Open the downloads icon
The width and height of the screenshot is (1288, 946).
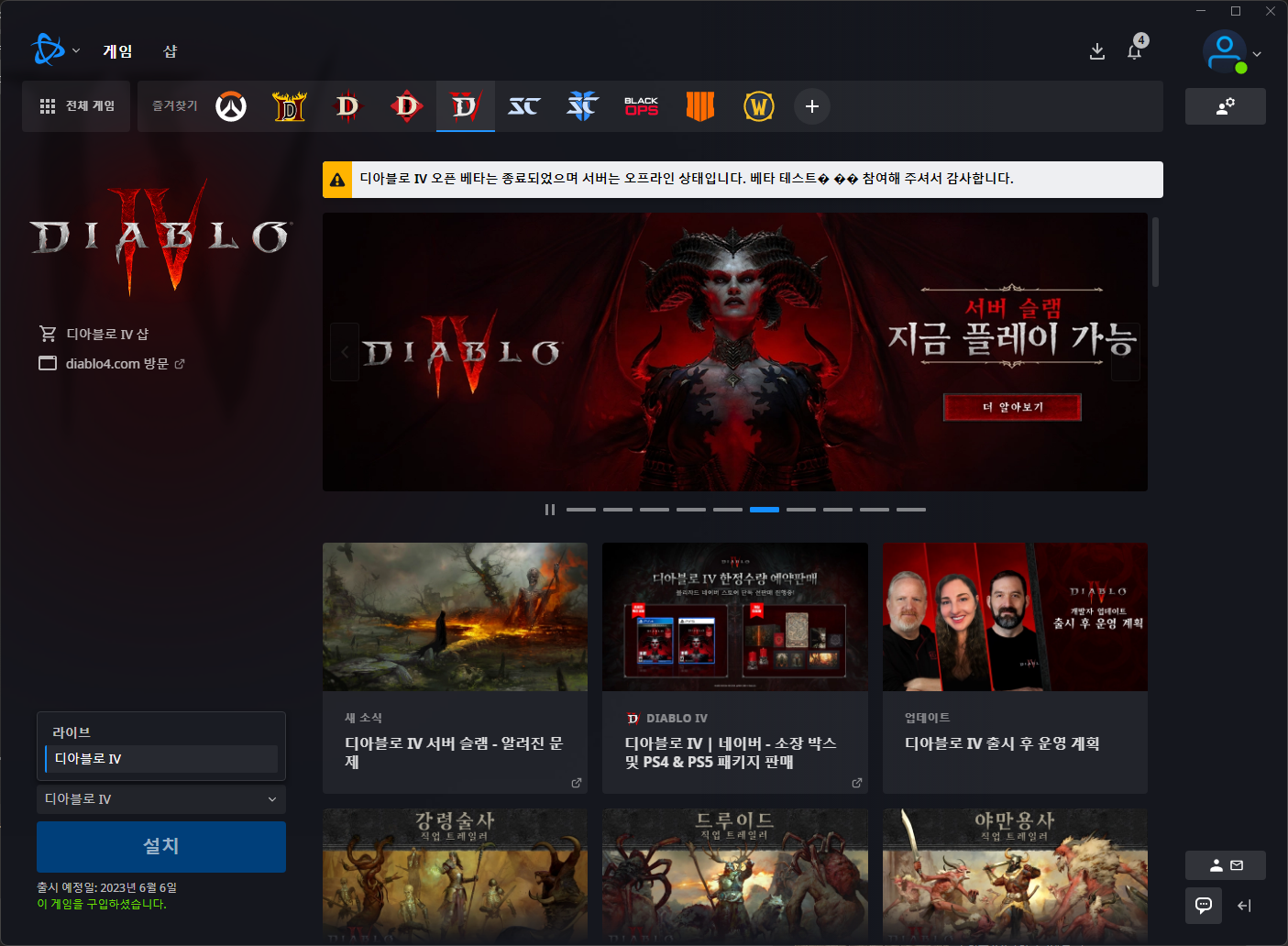1096,51
